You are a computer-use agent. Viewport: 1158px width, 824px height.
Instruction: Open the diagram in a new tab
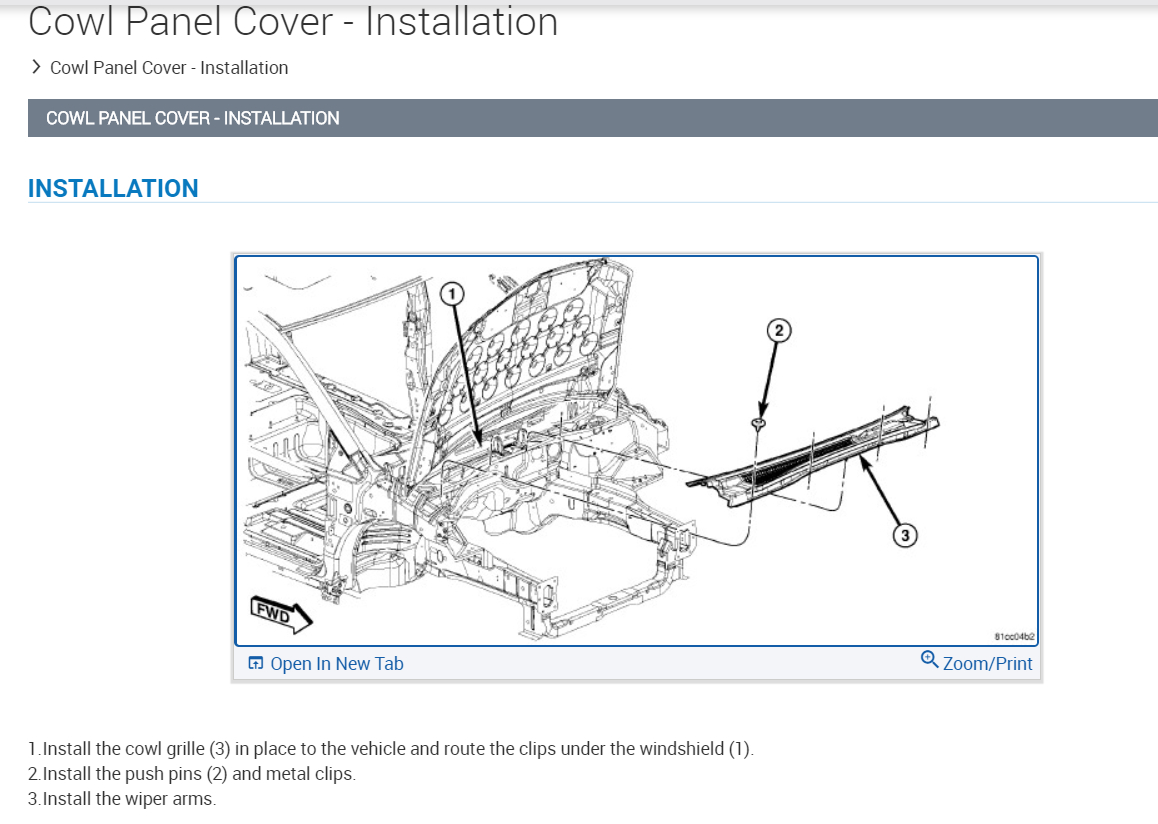[x=326, y=663]
